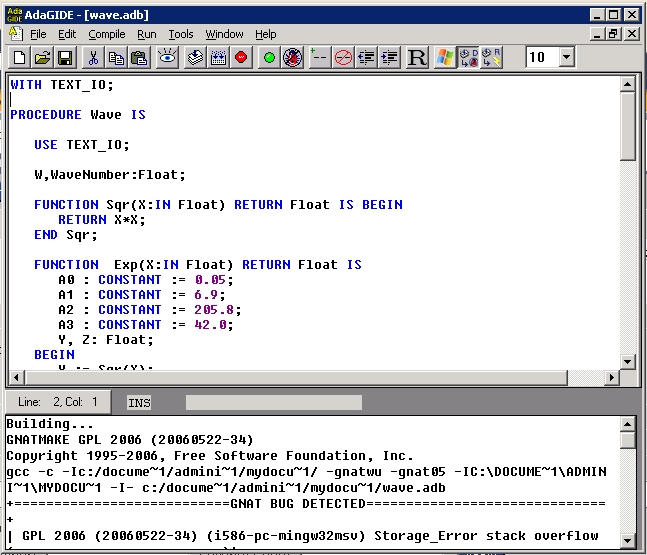Click the Help menu

266,34
